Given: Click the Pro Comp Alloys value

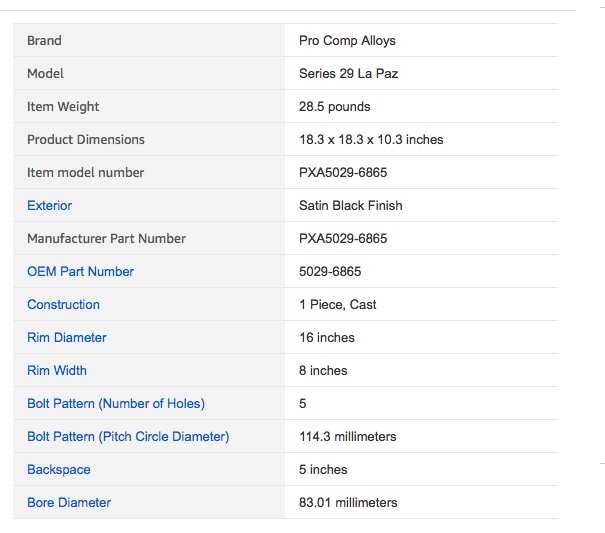Looking at the screenshot, I should click(347, 40).
